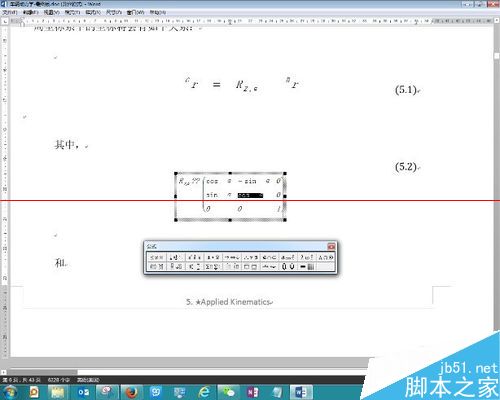The height and width of the screenshot is (400, 500).
Task: Open the 样式(S) menu
Action: (x=93, y=12)
